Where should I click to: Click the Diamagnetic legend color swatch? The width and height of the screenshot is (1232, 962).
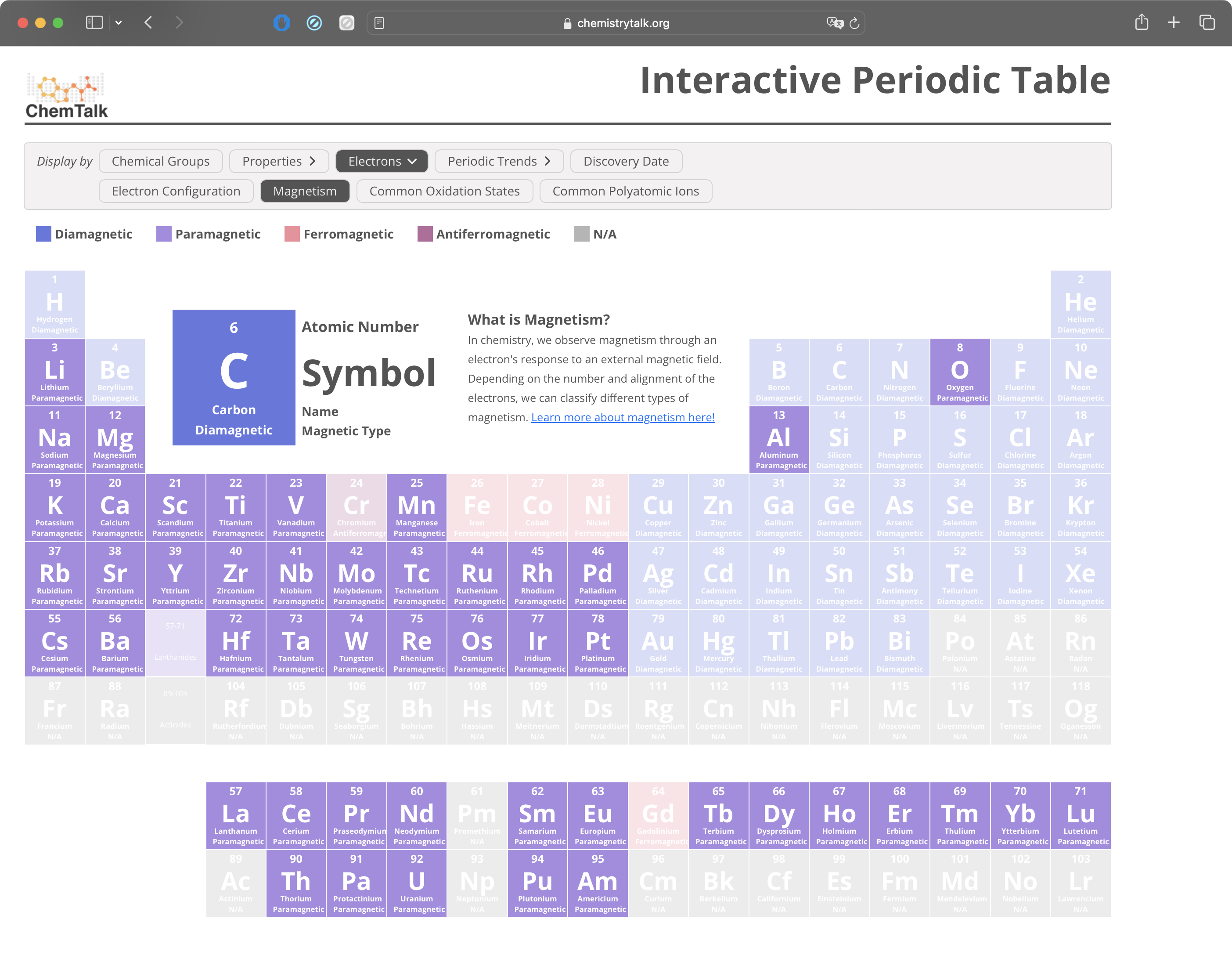pyautogui.click(x=43, y=234)
